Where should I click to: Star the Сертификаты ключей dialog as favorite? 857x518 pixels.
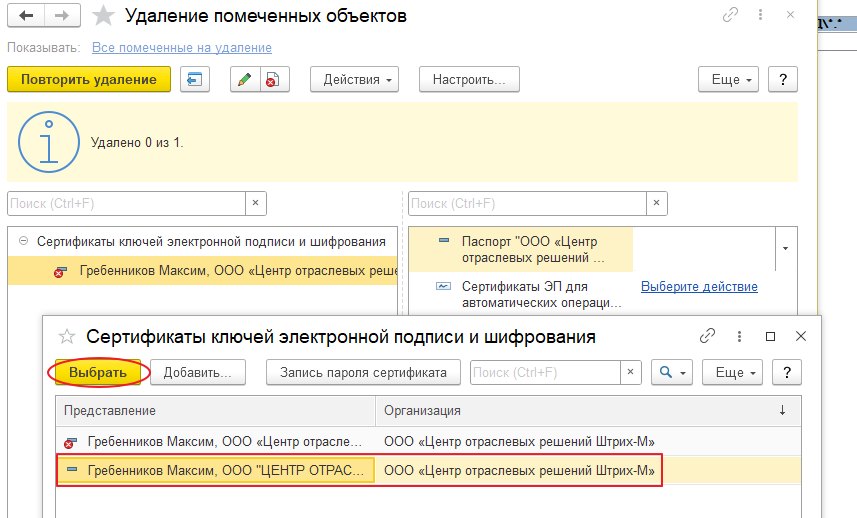(x=67, y=336)
